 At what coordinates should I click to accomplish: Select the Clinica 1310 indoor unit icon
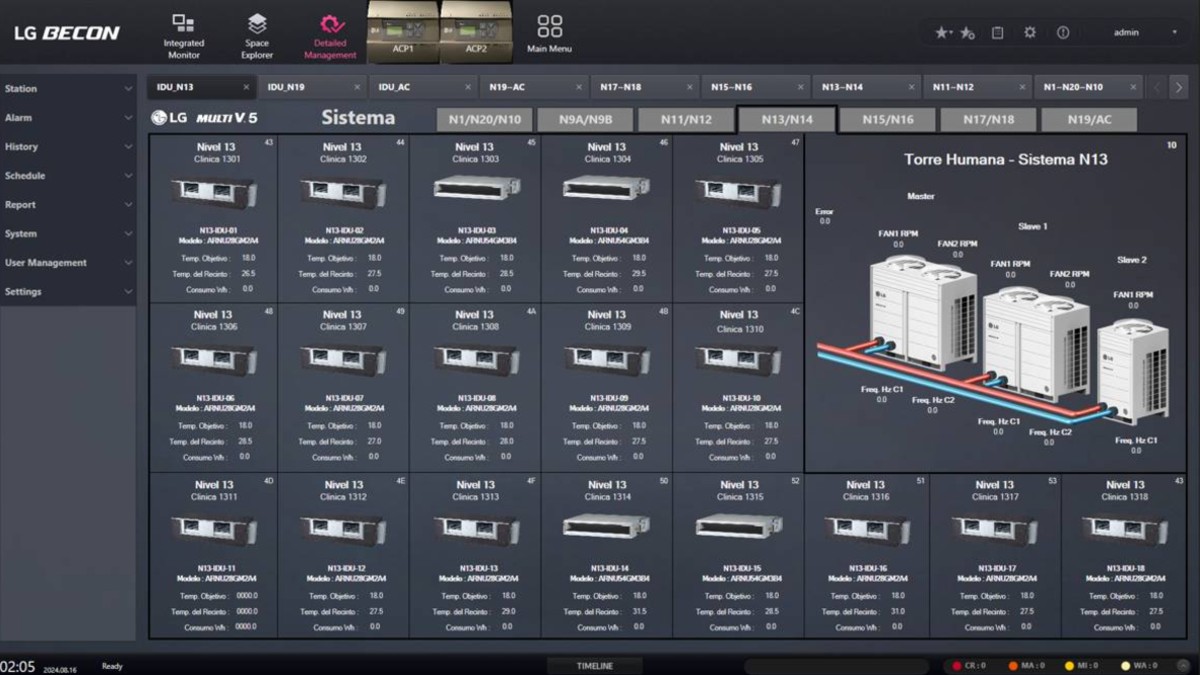[x=738, y=360]
